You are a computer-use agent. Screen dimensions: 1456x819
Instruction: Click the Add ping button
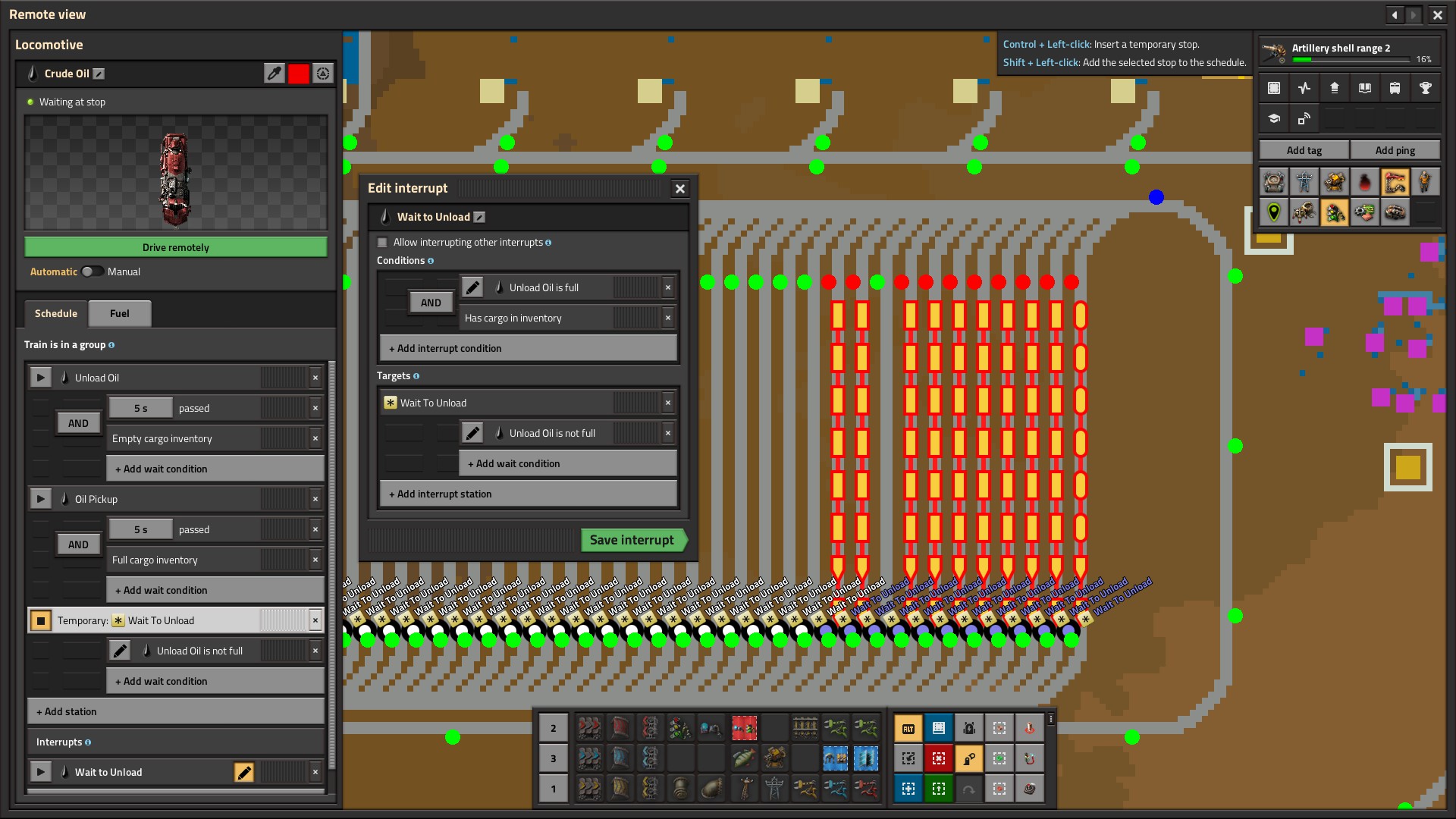pyautogui.click(x=1395, y=150)
